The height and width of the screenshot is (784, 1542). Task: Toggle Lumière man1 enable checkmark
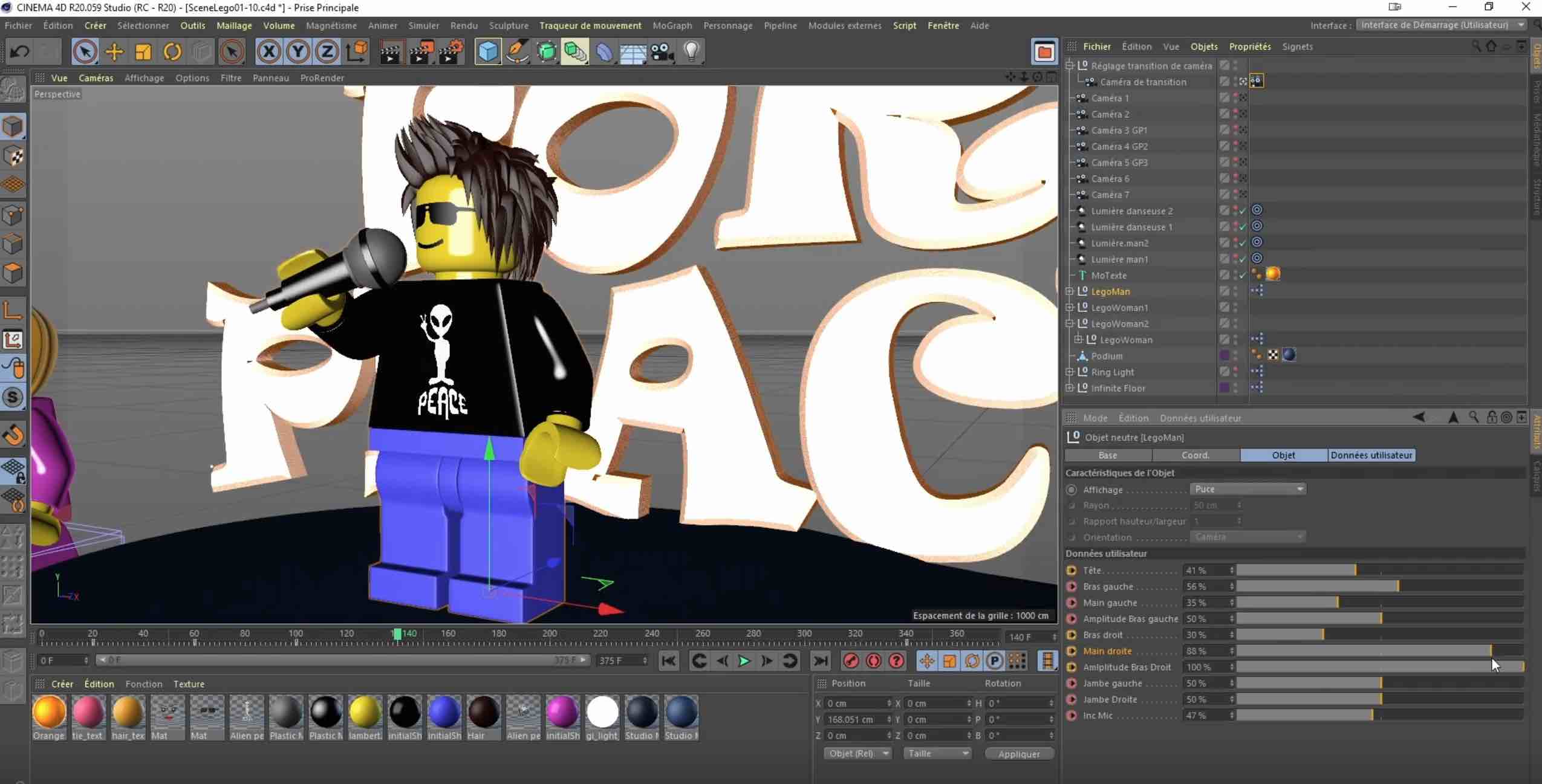(x=1243, y=259)
